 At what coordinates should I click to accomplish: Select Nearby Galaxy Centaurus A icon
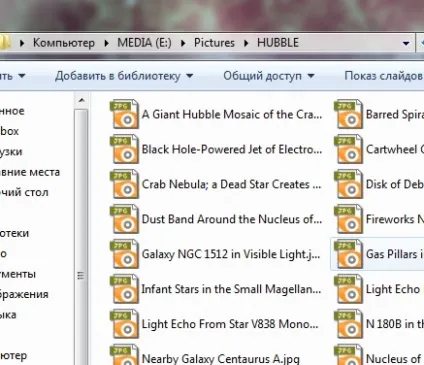pyautogui.click(x=124, y=355)
